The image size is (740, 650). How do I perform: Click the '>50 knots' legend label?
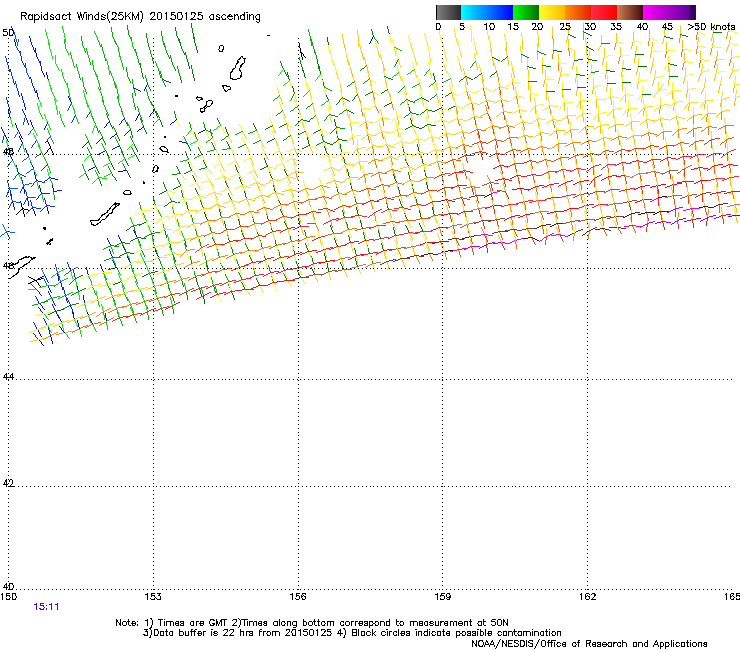[x=711, y=27]
